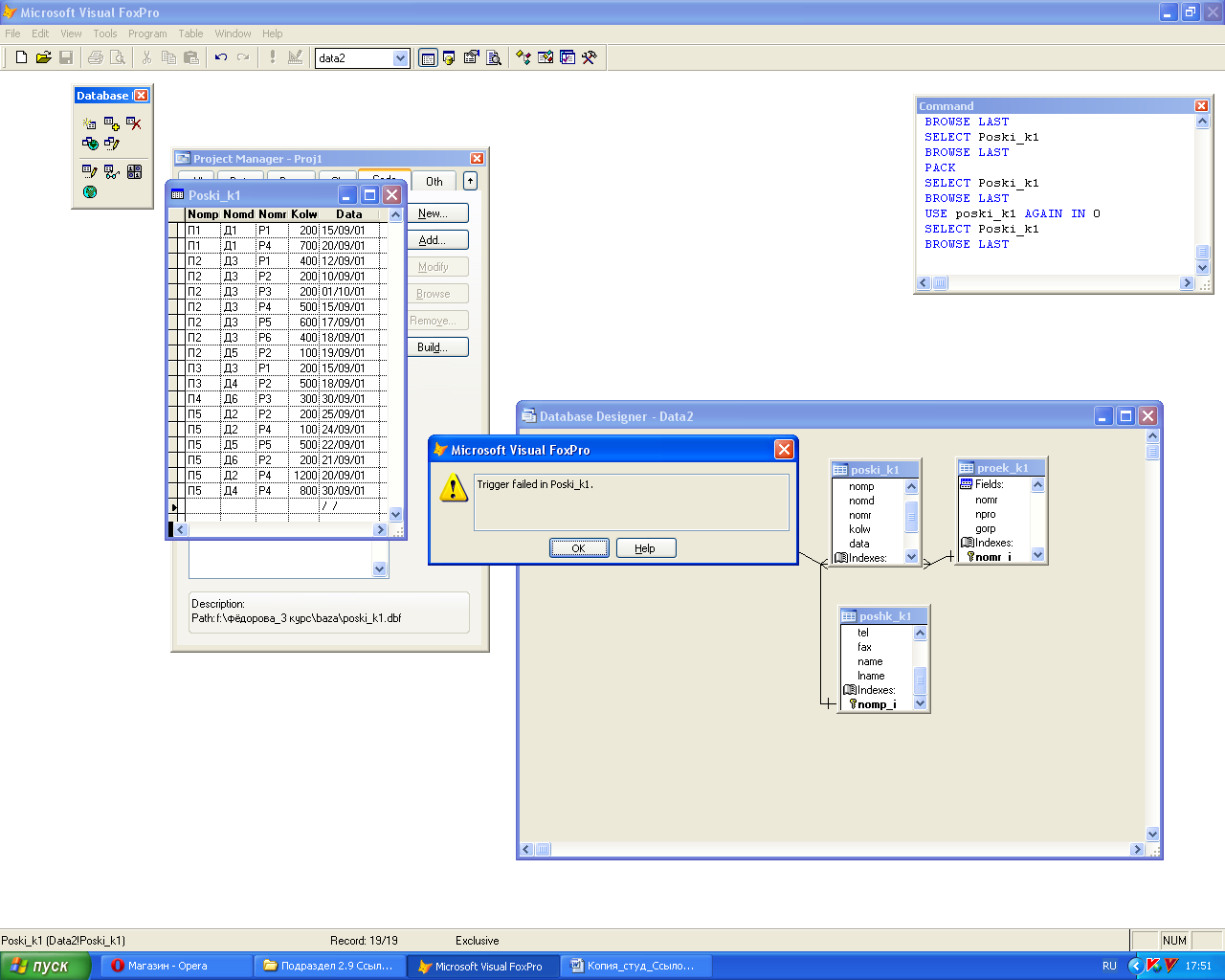Click Connections globe icon in Database toolbar
This screenshot has width=1225, height=980.
[x=90, y=191]
